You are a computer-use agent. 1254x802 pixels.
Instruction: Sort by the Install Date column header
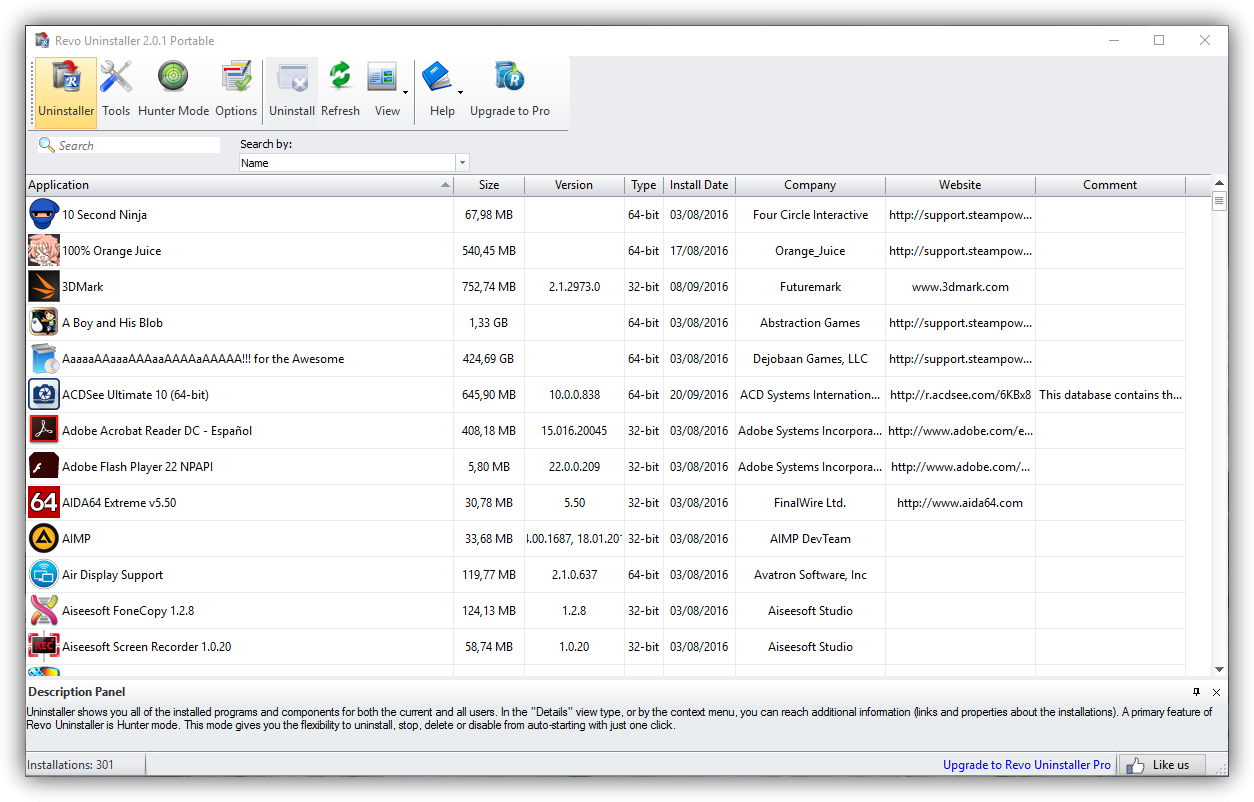pyautogui.click(x=699, y=185)
